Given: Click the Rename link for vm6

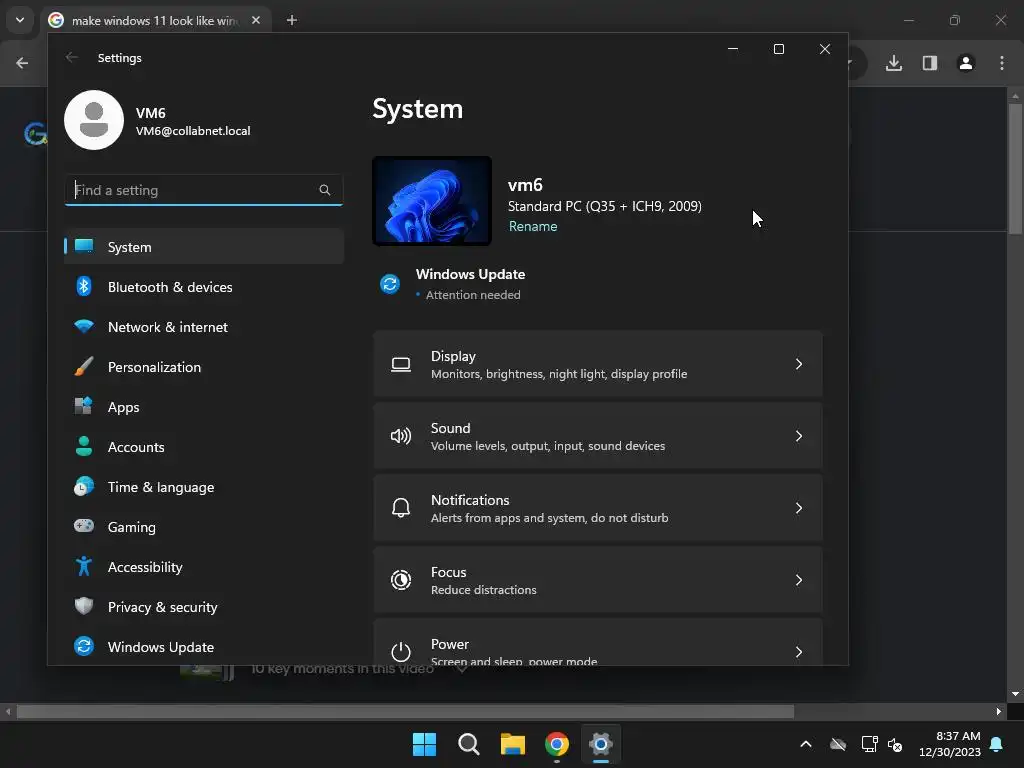Looking at the screenshot, I should 533,226.
